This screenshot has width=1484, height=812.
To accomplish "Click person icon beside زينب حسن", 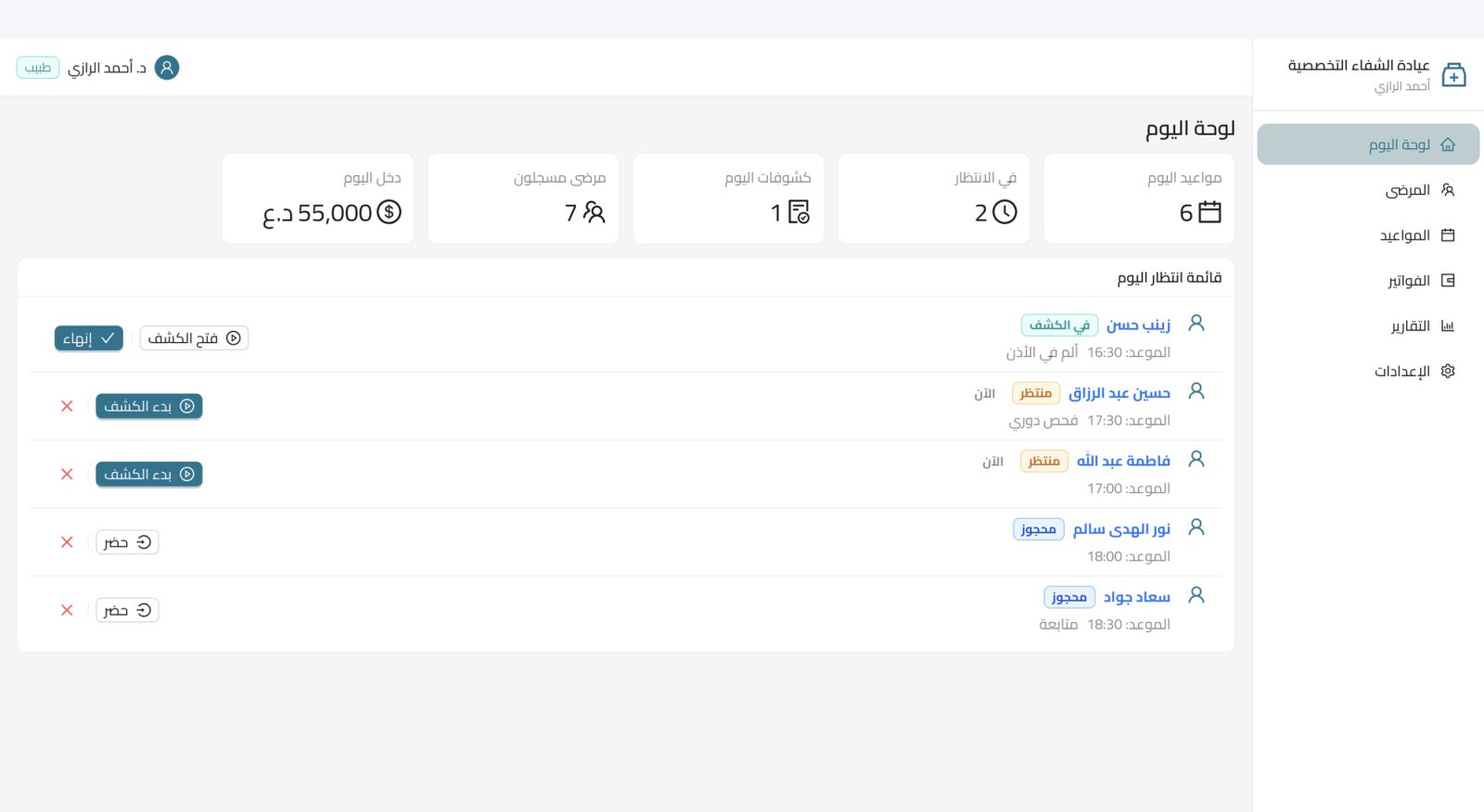I will point(1196,323).
